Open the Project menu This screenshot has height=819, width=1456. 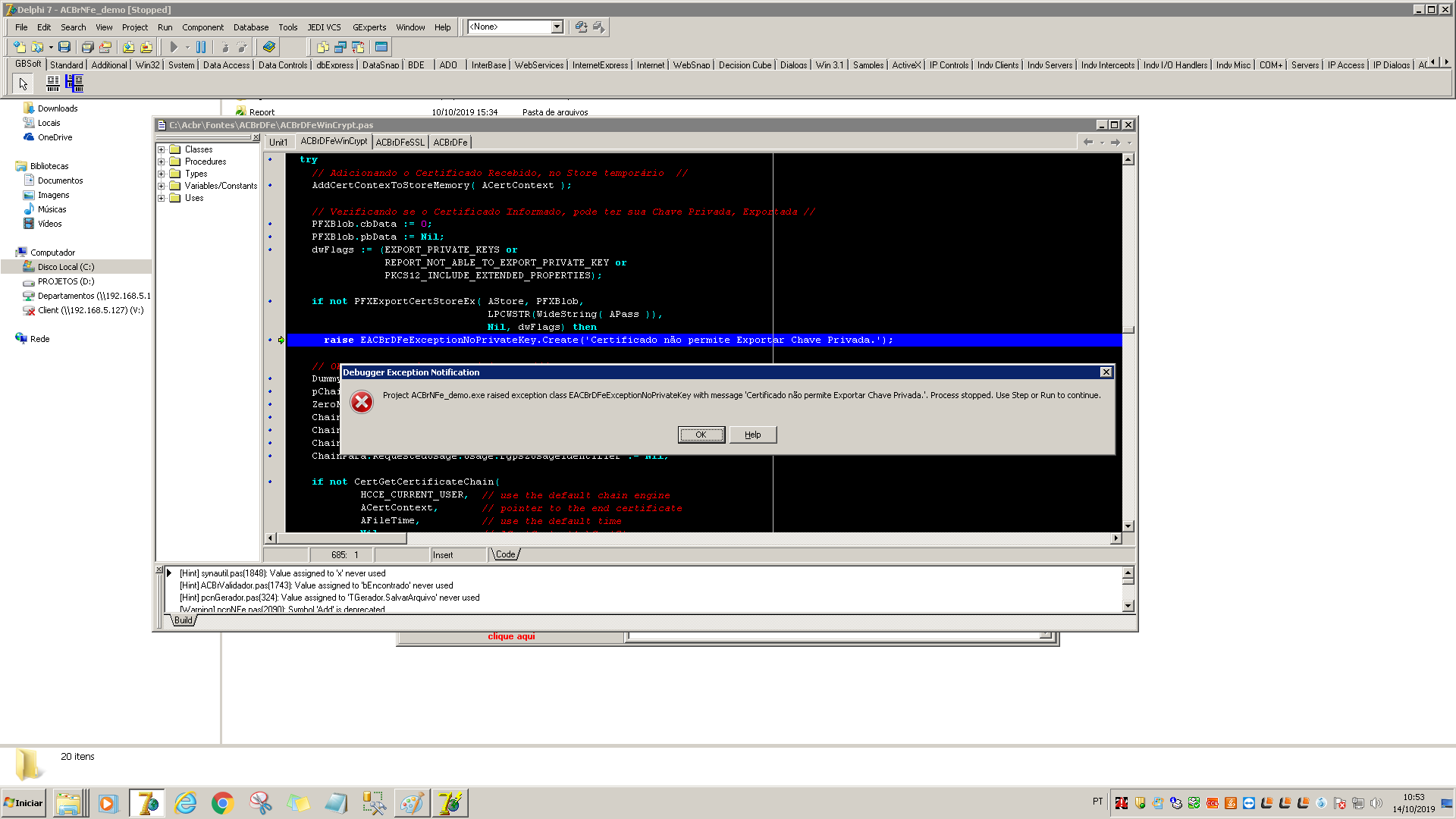(x=135, y=27)
